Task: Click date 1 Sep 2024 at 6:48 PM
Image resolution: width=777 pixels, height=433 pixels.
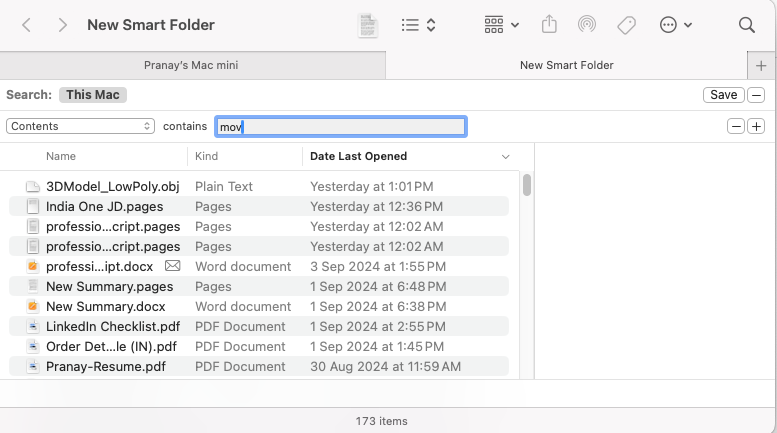Action: 378,286
